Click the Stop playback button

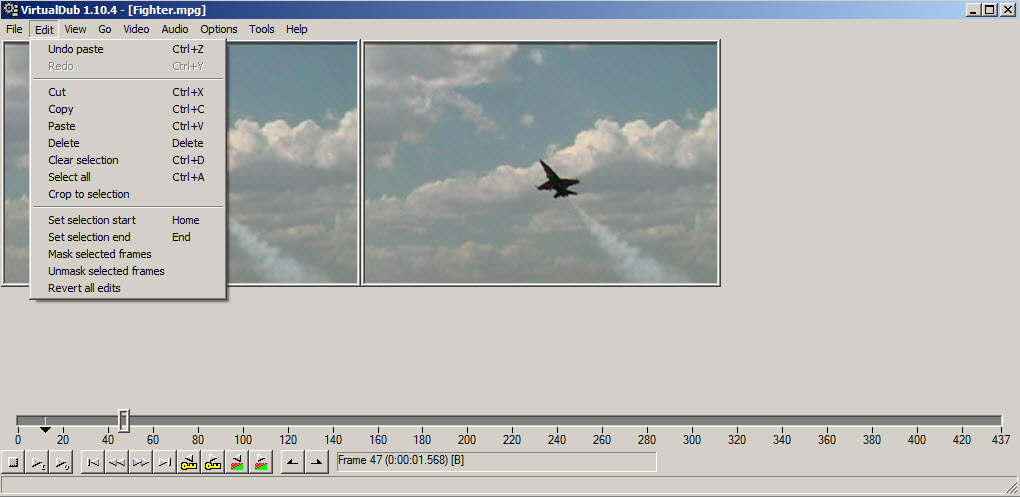coord(13,463)
